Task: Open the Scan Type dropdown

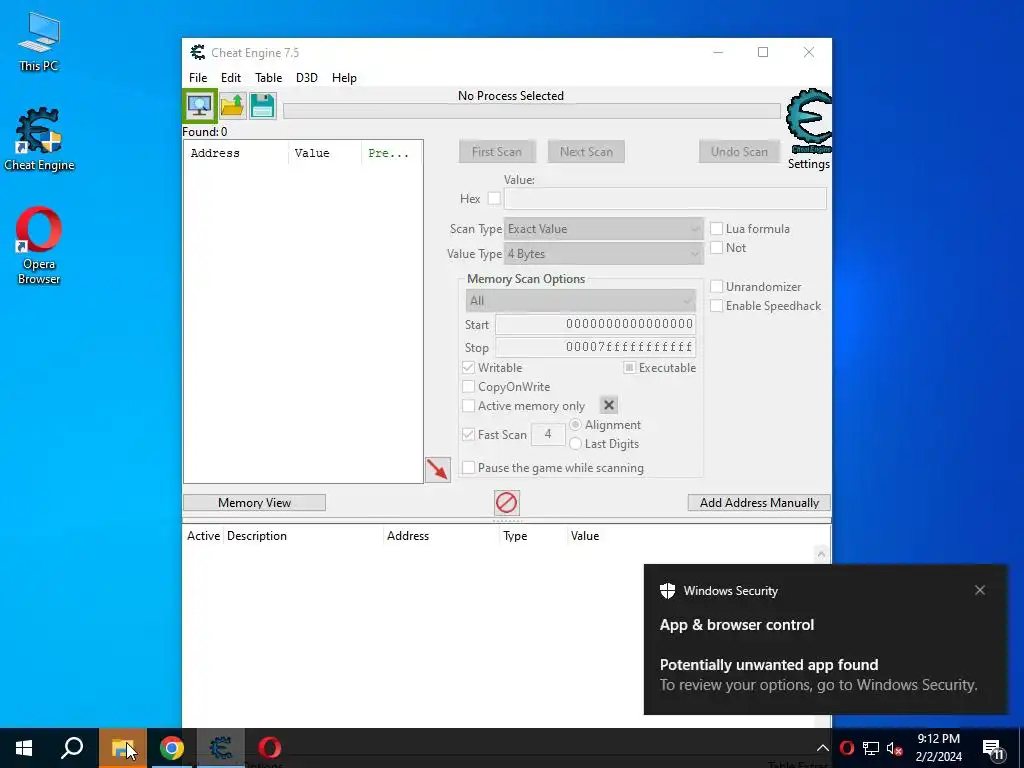Action: click(603, 229)
